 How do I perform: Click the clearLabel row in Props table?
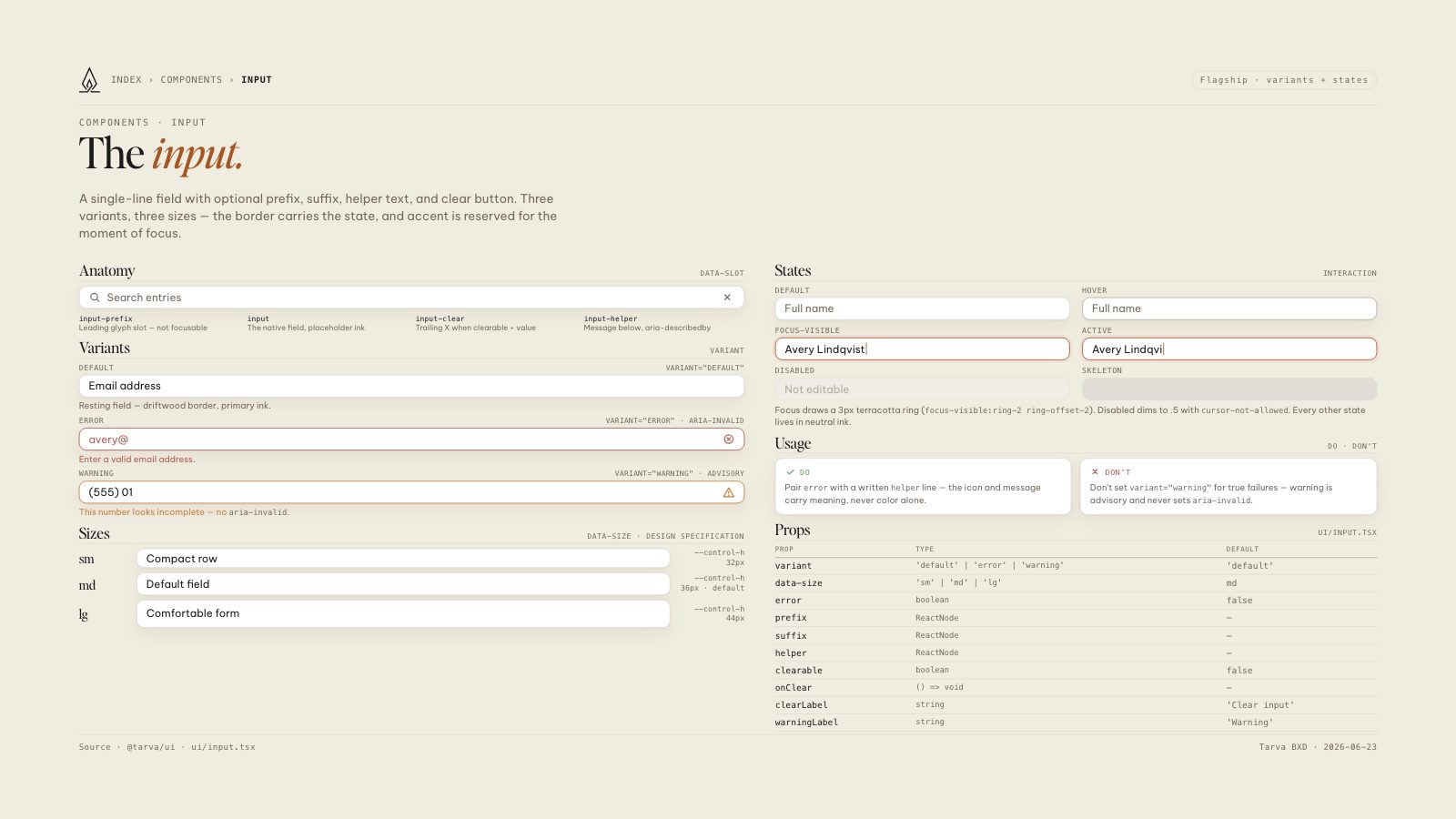1076,705
